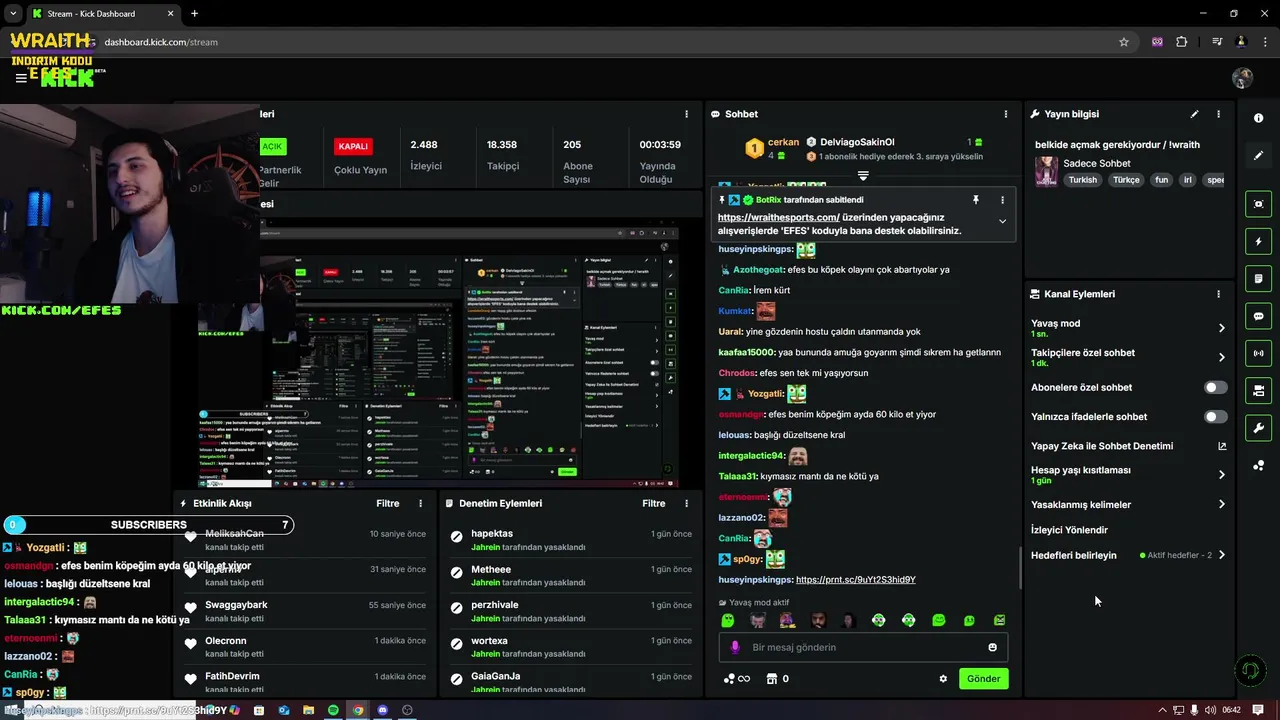Click the wrench icon in the right sidebar
This screenshot has width=1280, height=720.
click(x=1258, y=428)
